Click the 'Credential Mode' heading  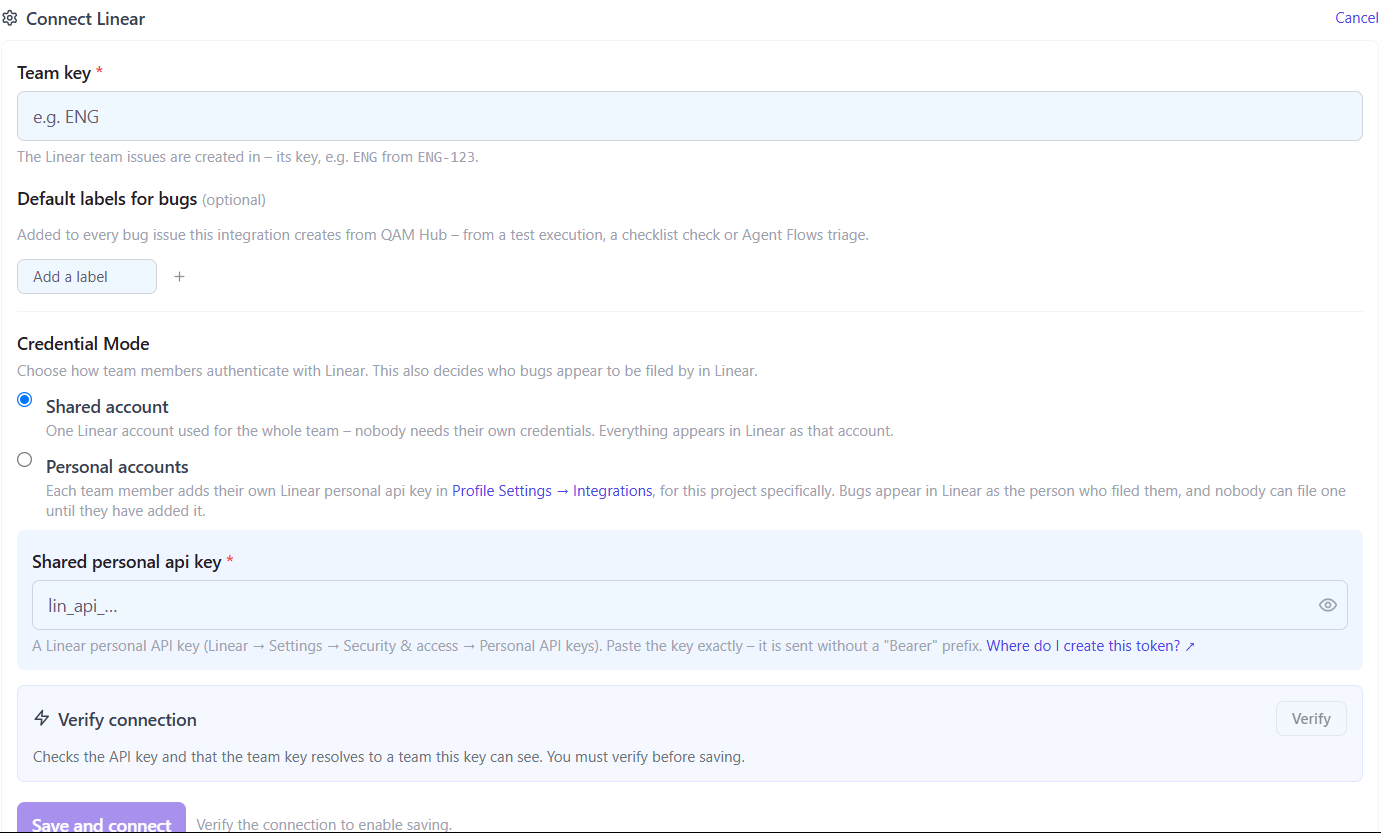(83, 344)
